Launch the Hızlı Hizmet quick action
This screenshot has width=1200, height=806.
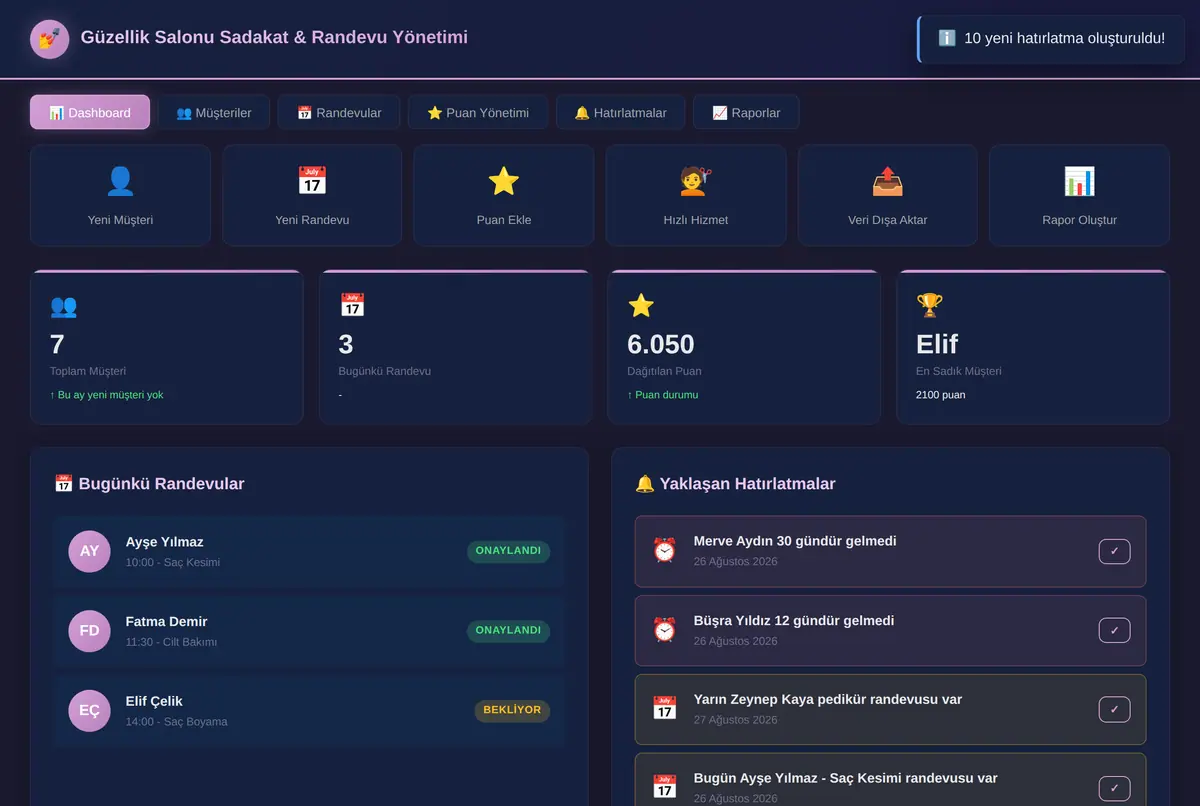coord(696,195)
